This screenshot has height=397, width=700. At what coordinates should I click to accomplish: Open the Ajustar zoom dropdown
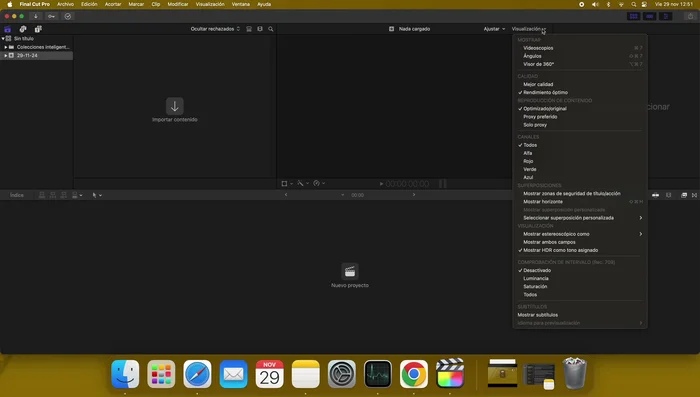pos(494,29)
